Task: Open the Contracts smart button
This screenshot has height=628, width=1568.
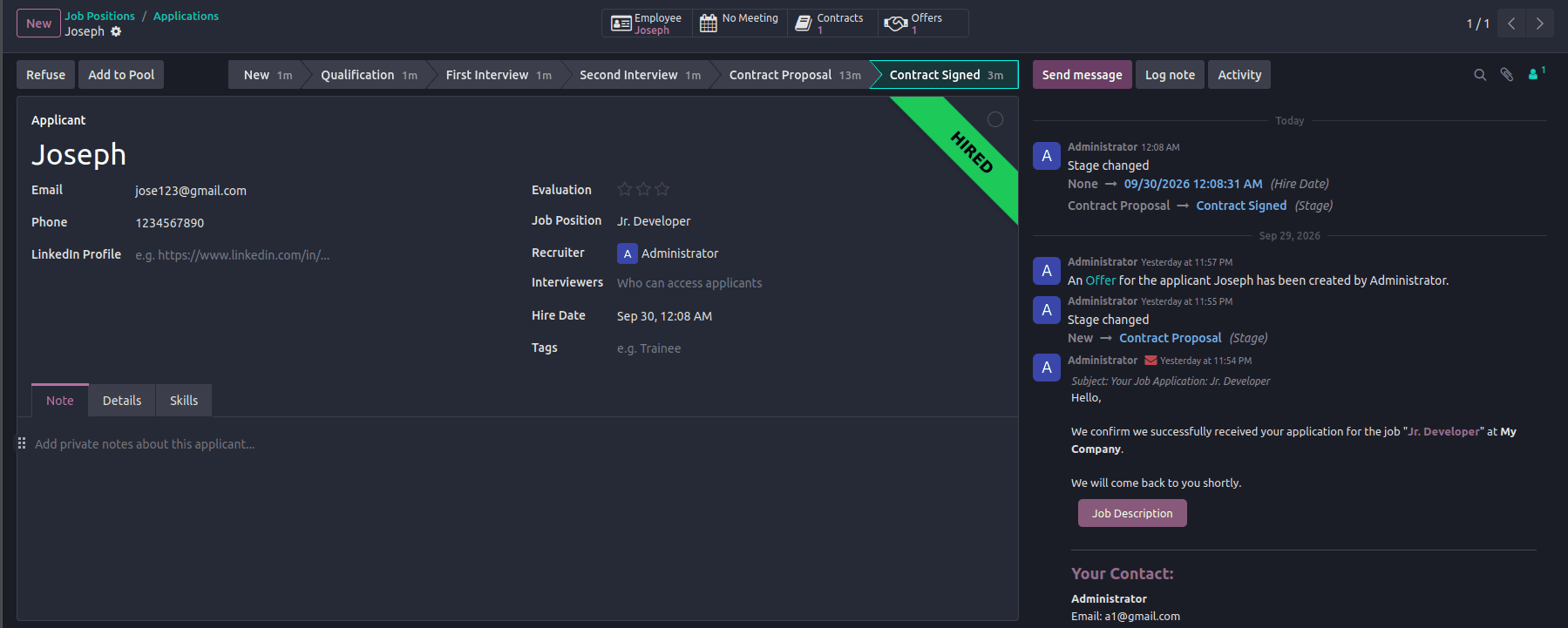Action: (x=832, y=24)
